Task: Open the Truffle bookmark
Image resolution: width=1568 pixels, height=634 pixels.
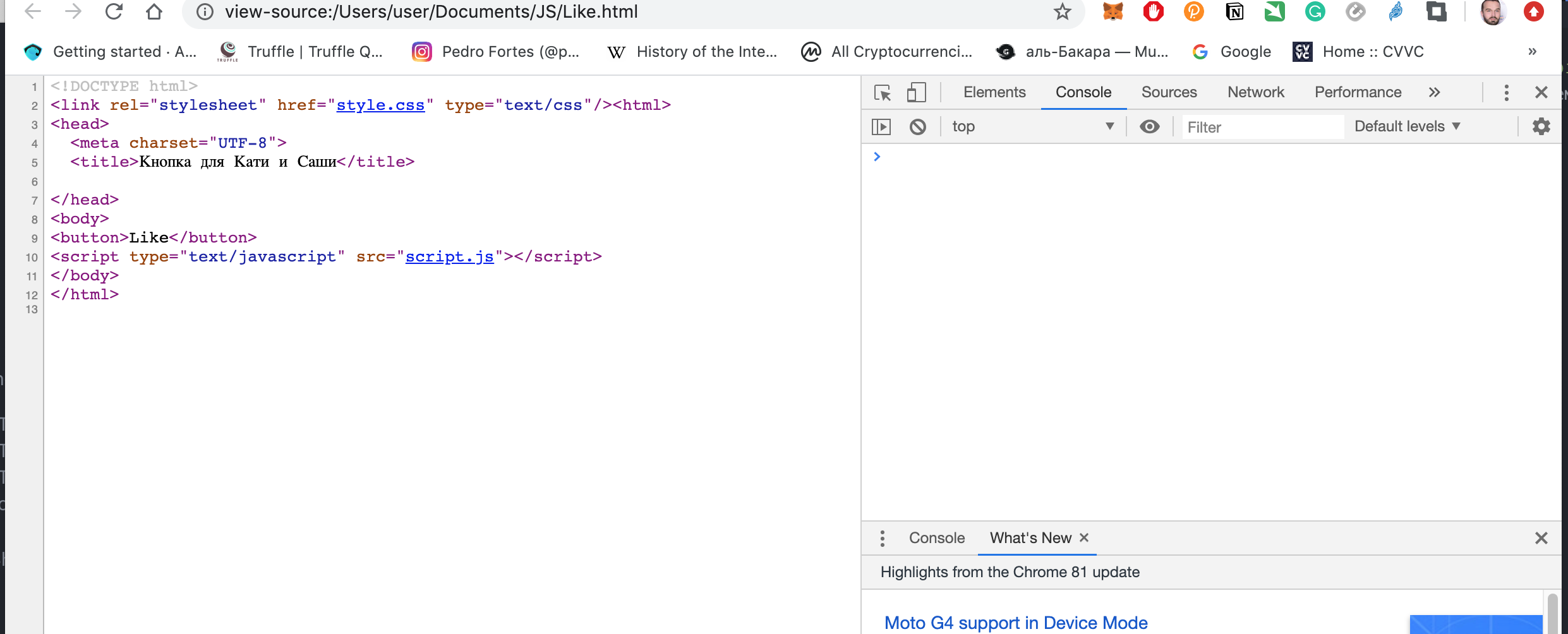Action: [x=300, y=52]
